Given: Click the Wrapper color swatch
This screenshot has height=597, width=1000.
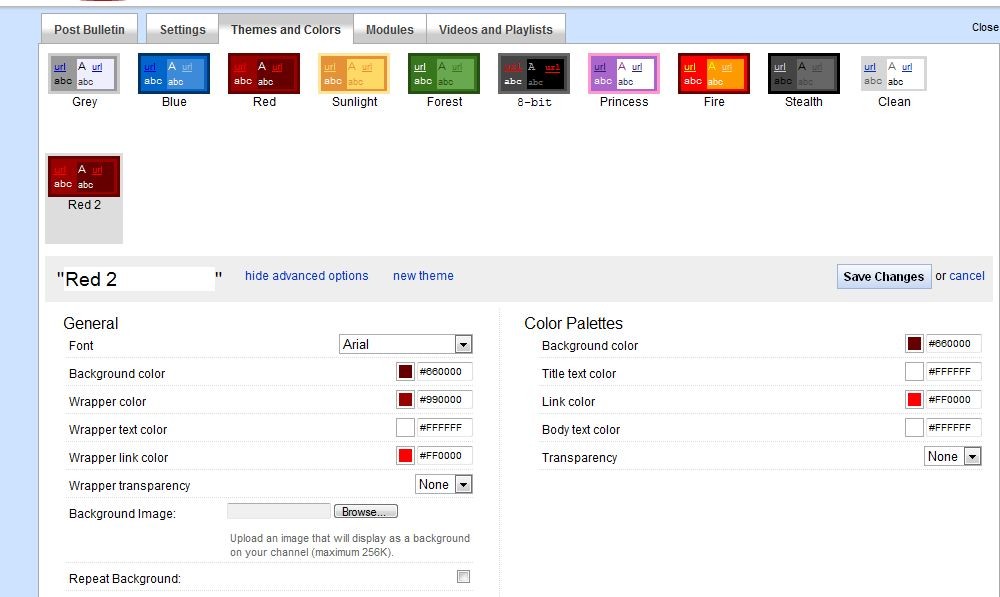Looking at the screenshot, I should click(x=405, y=400).
